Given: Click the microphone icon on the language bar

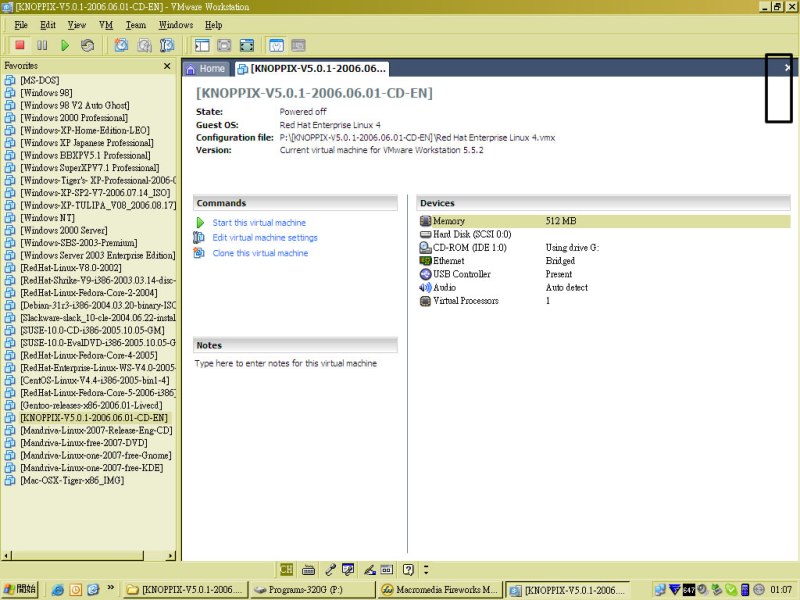Looking at the screenshot, I should click(x=330, y=569).
